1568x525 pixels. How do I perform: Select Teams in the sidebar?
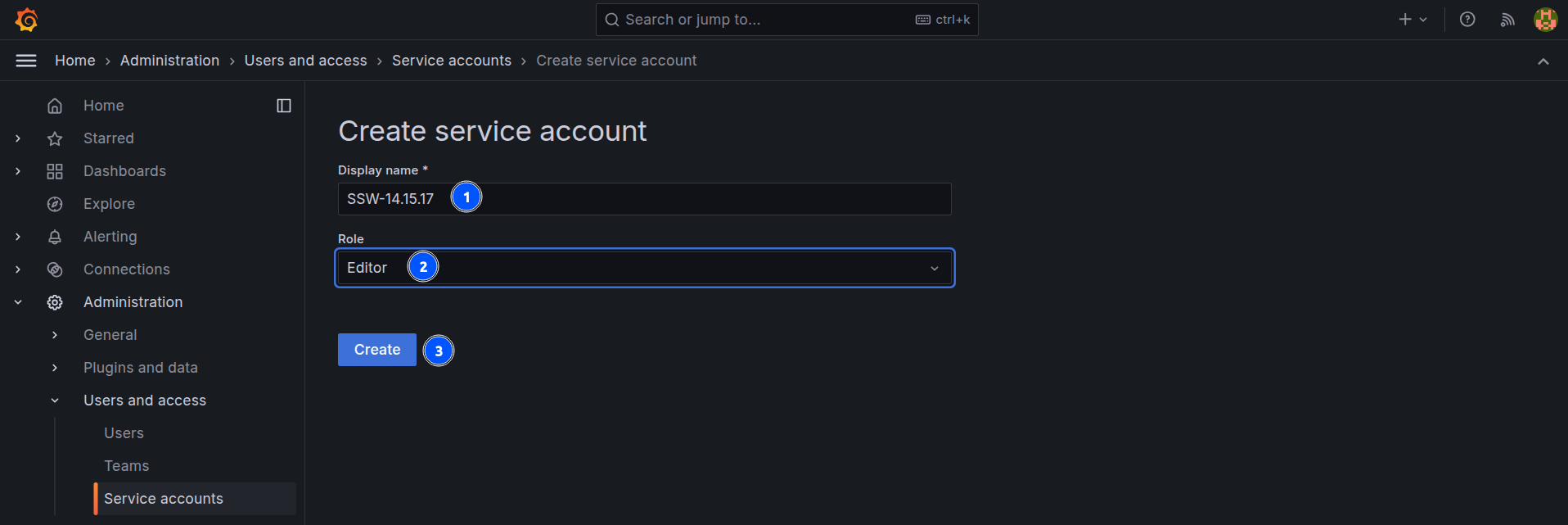click(127, 466)
